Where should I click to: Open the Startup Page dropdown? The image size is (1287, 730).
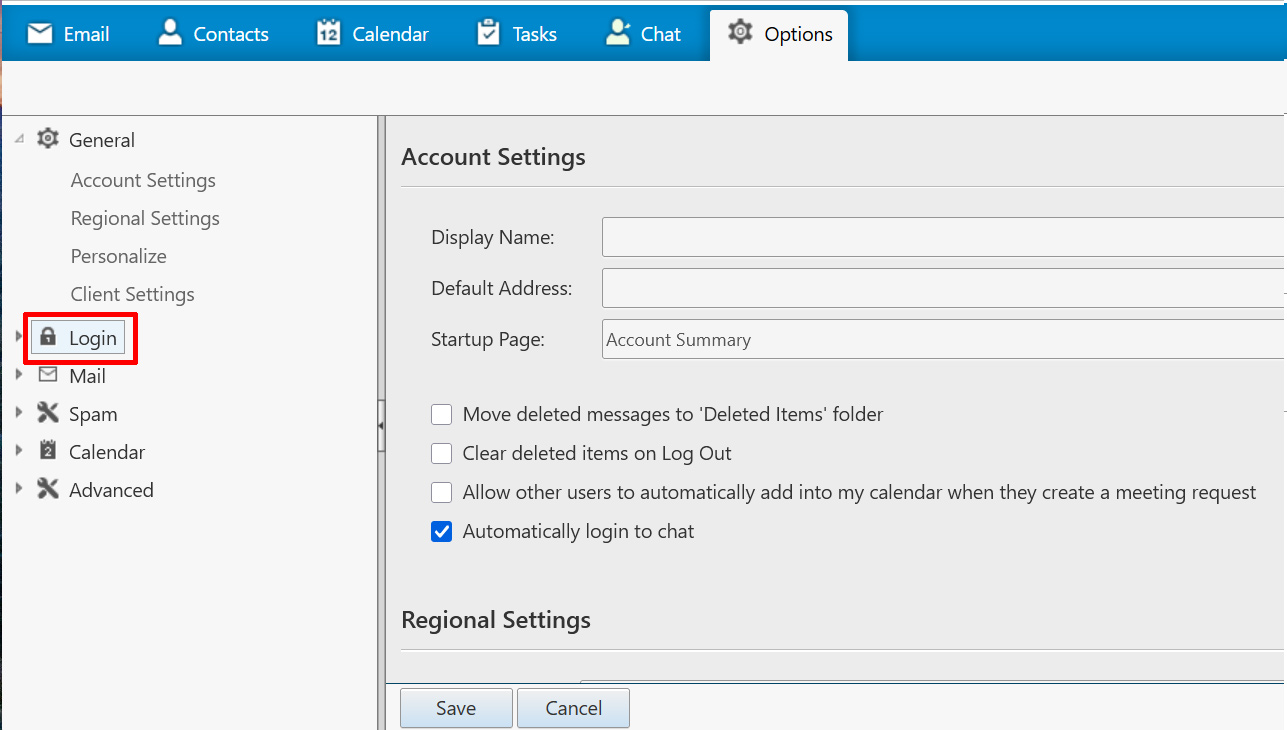pyautogui.click(x=943, y=339)
